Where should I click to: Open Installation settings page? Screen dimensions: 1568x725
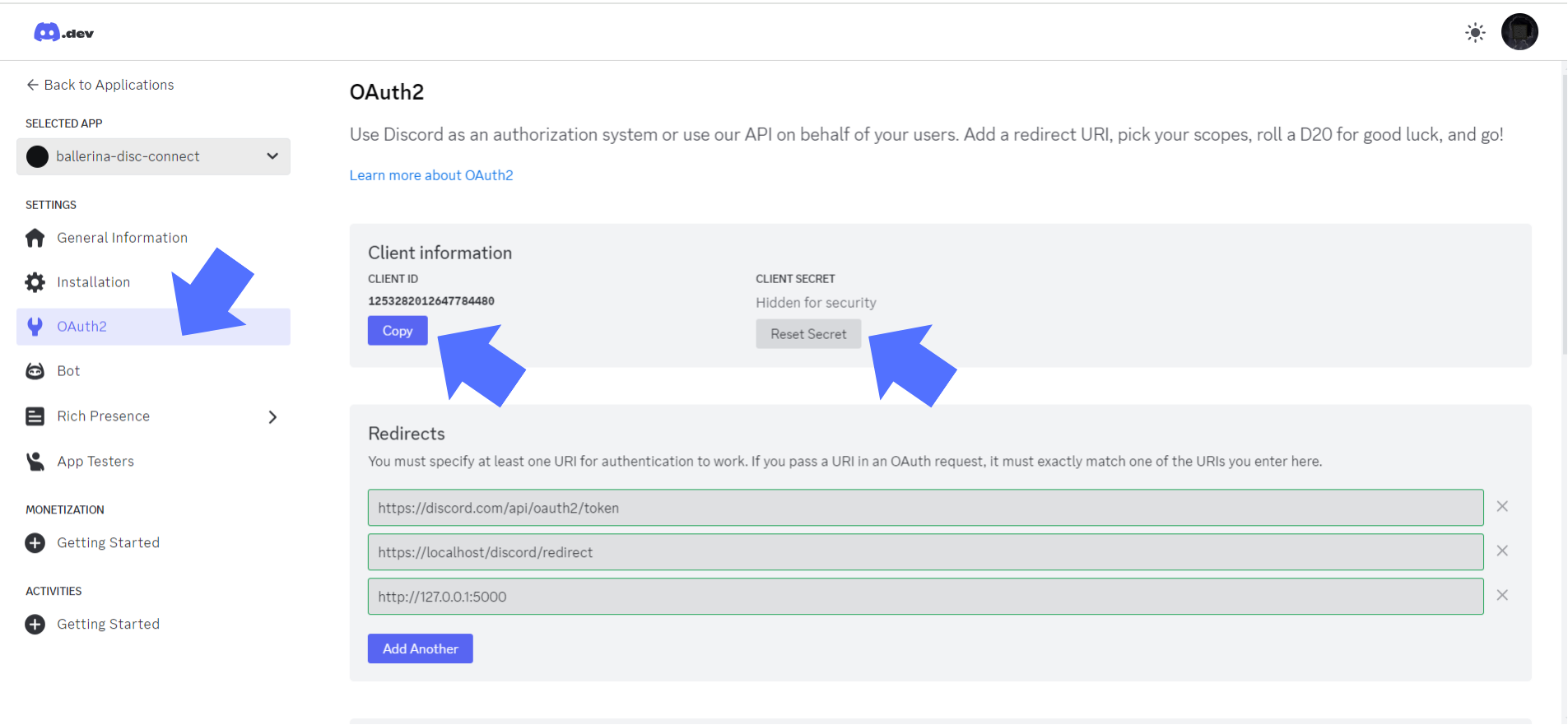pyautogui.click(x=93, y=282)
